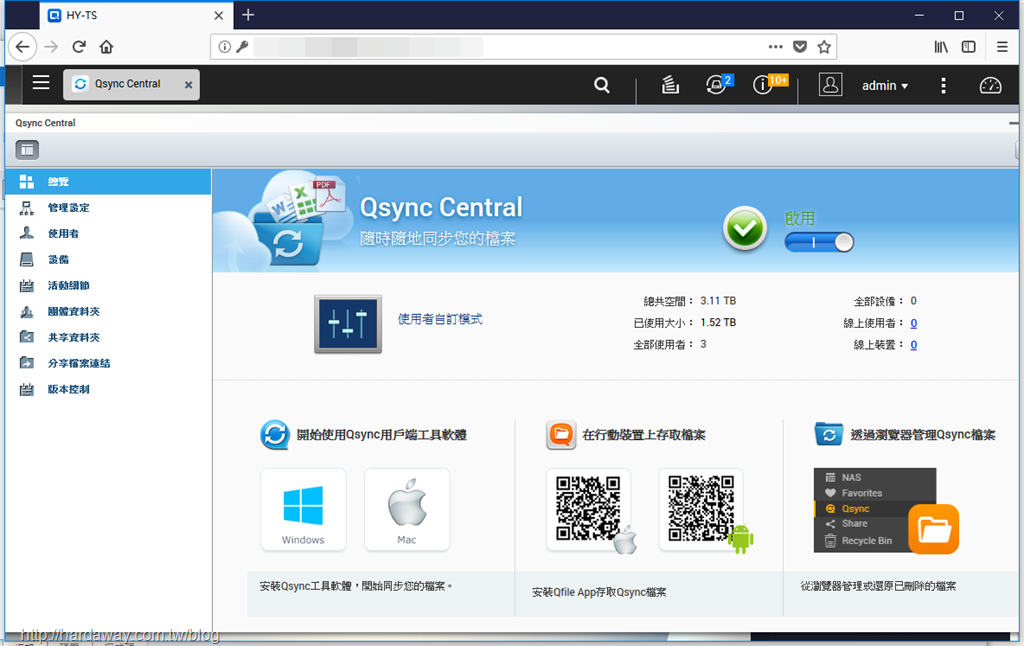Toggle the 啟用 Qsync enable switch
Image resolution: width=1024 pixels, height=646 pixels.
point(819,242)
